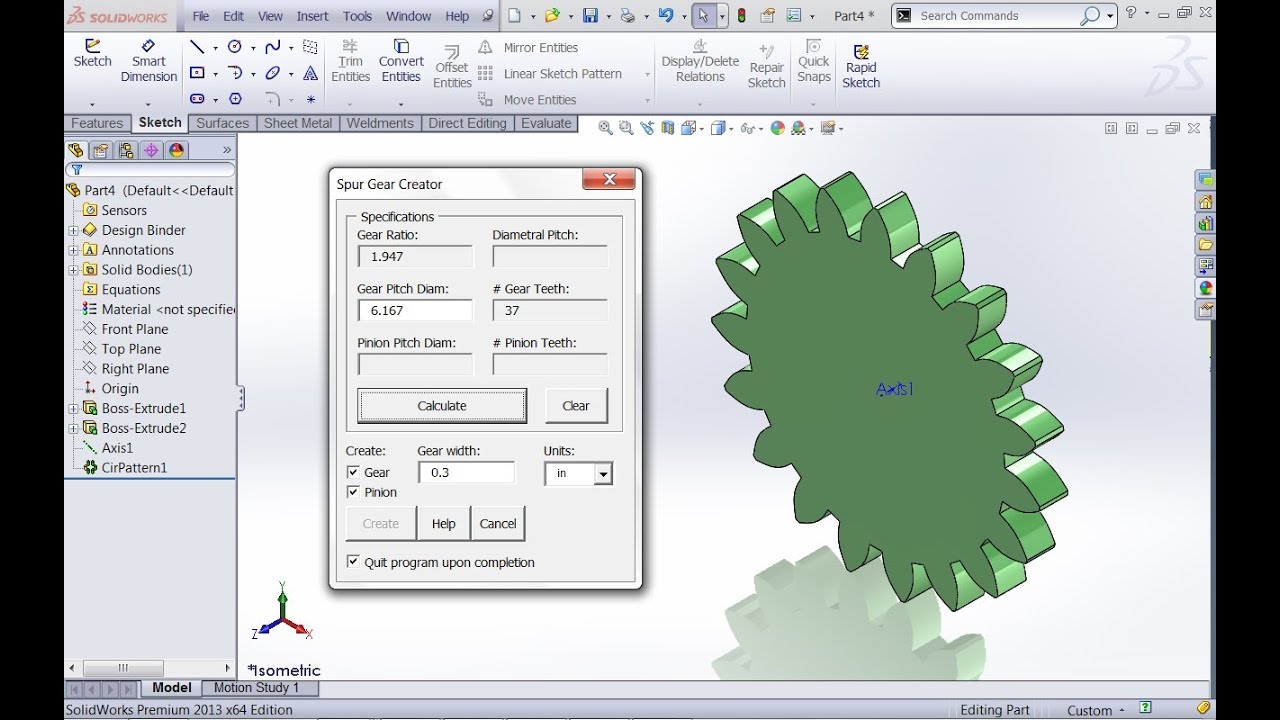Switch to the Evaluate tab
This screenshot has height=720, width=1280.
[546, 123]
